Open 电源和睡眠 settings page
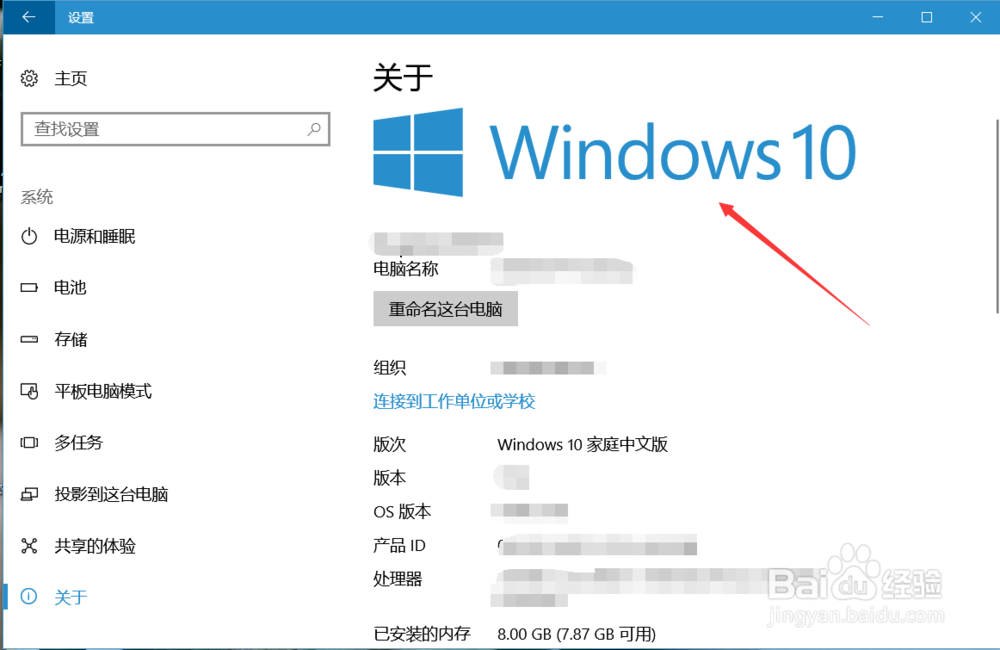 94,237
